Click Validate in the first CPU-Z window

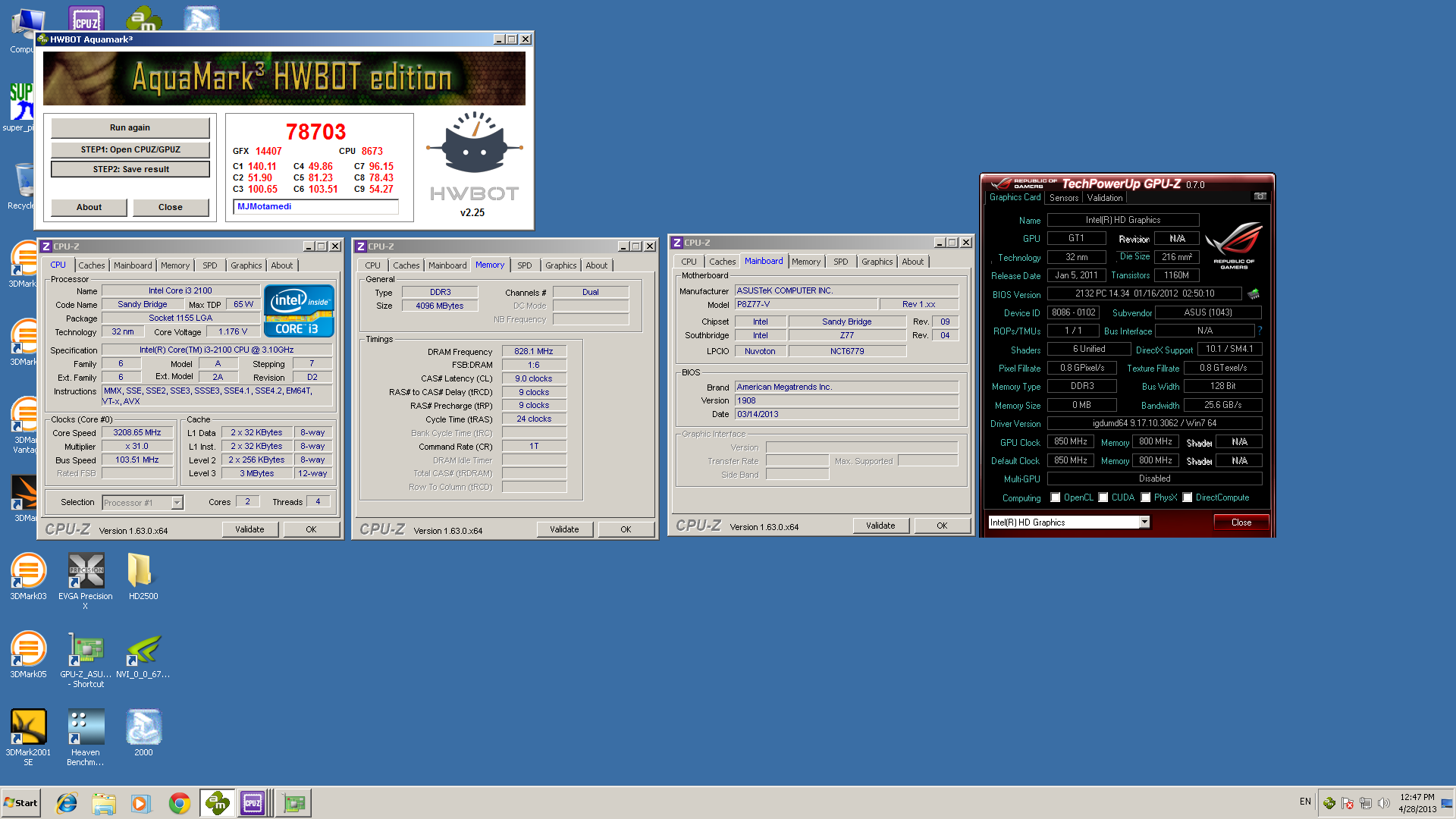pyautogui.click(x=249, y=529)
